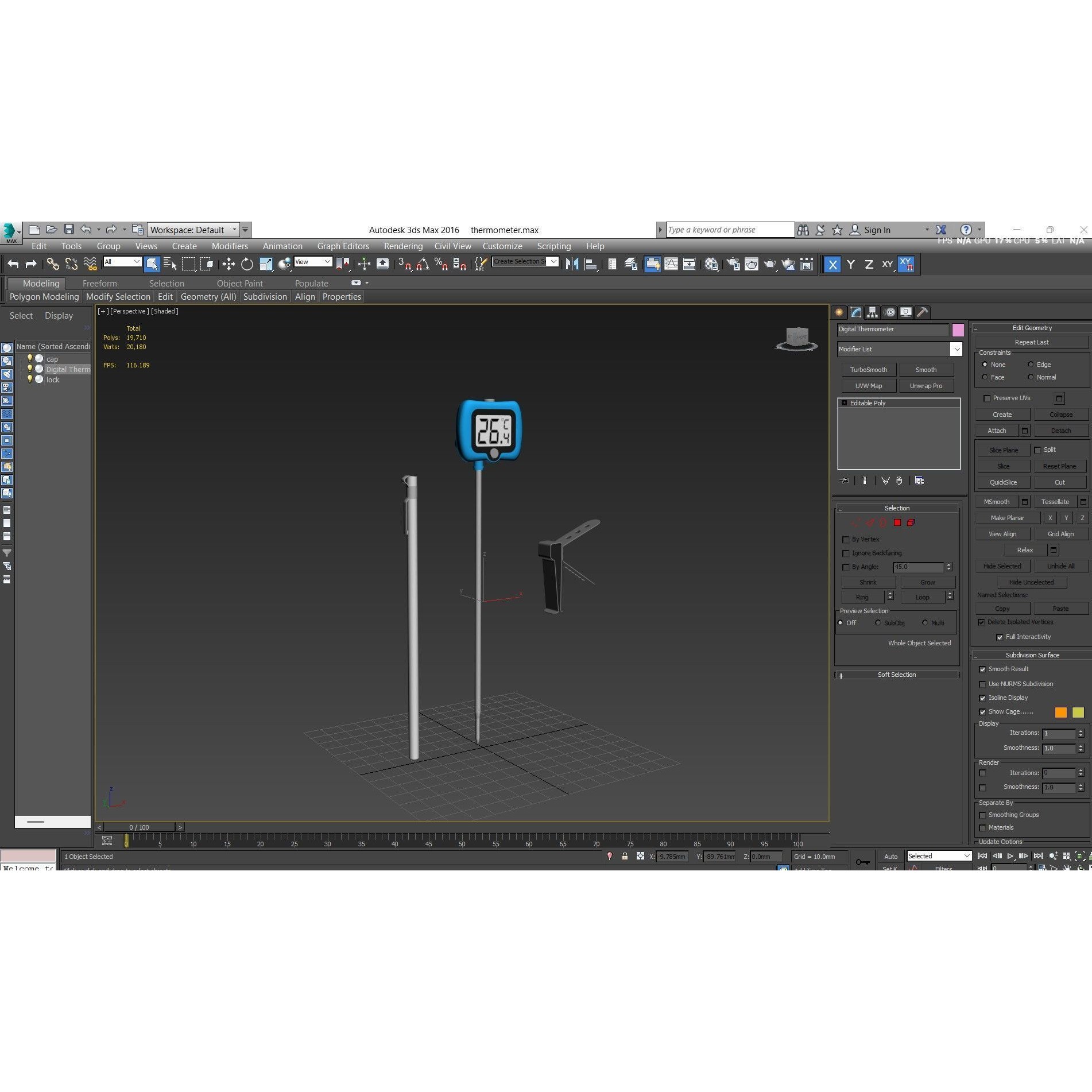Open the Modifier List dropdown
Viewport: 1092px width, 1092px height.
pos(900,349)
